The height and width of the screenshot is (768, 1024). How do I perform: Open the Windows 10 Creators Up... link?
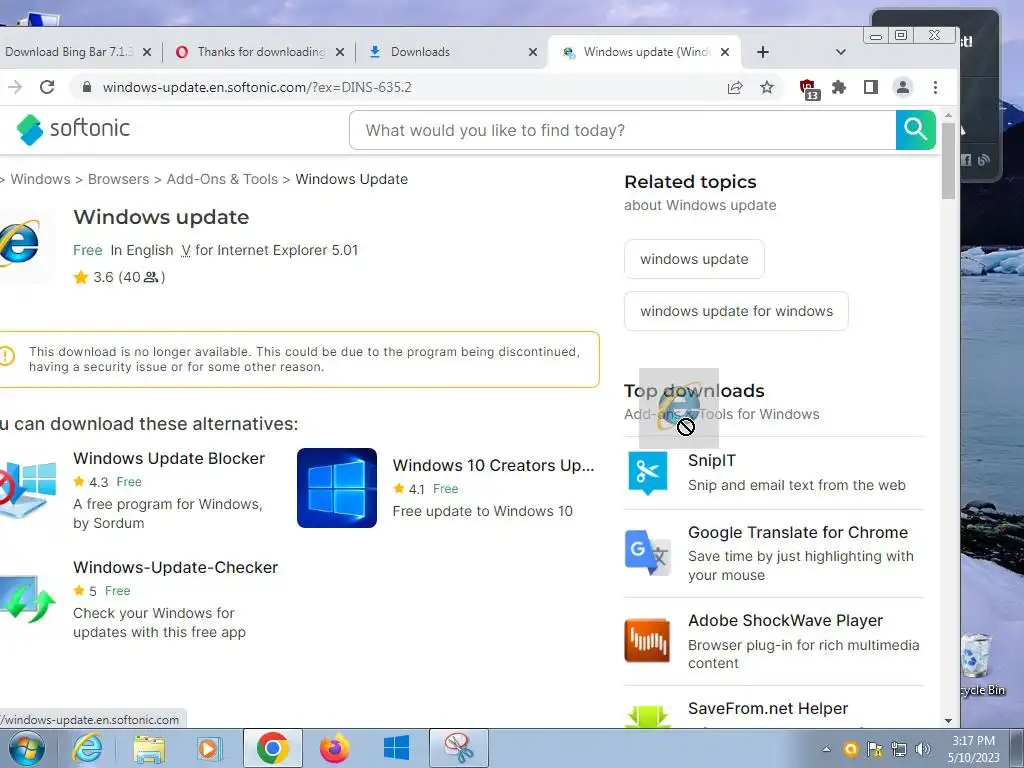coord(493,465)
